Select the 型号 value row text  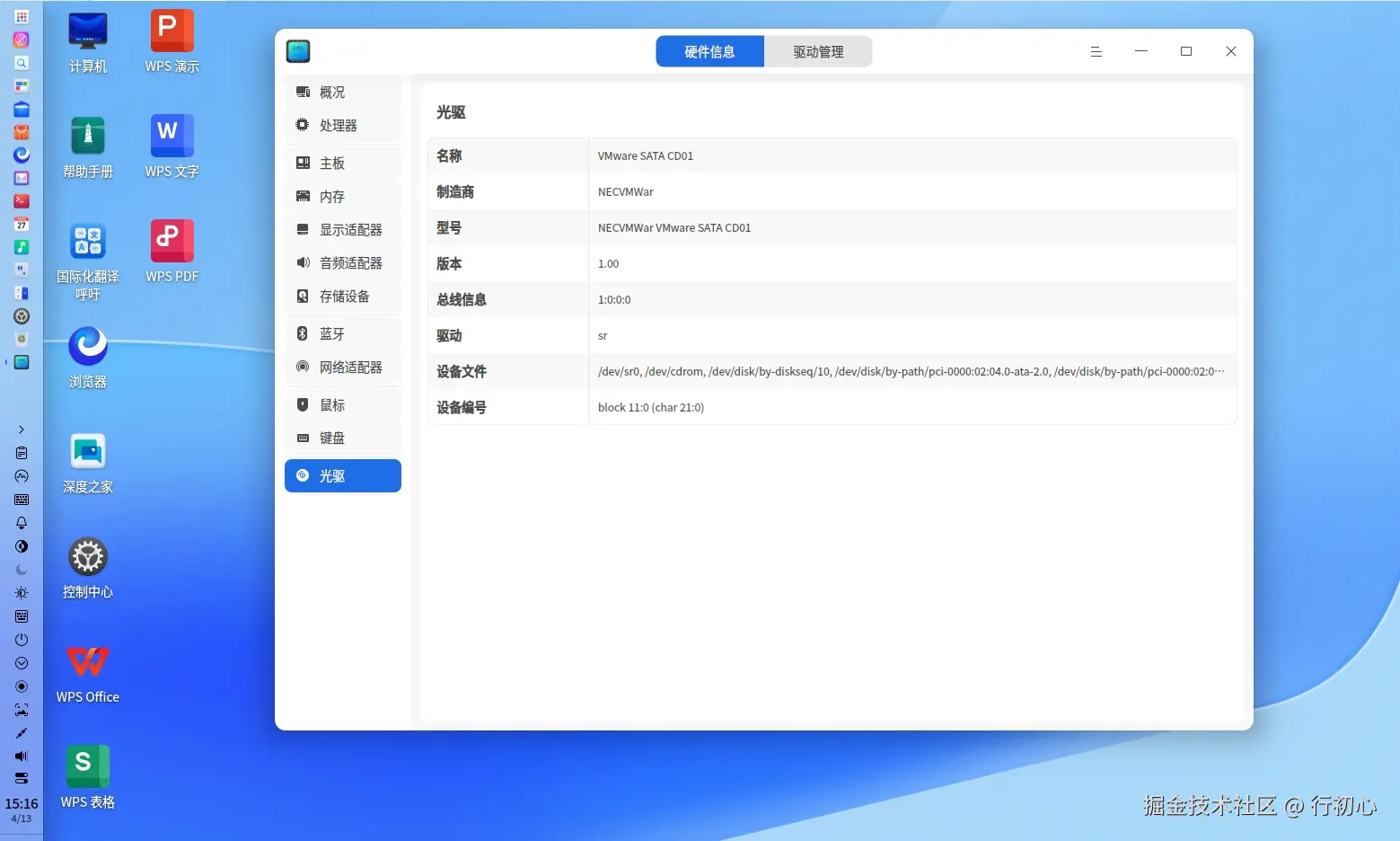(674, 228)
